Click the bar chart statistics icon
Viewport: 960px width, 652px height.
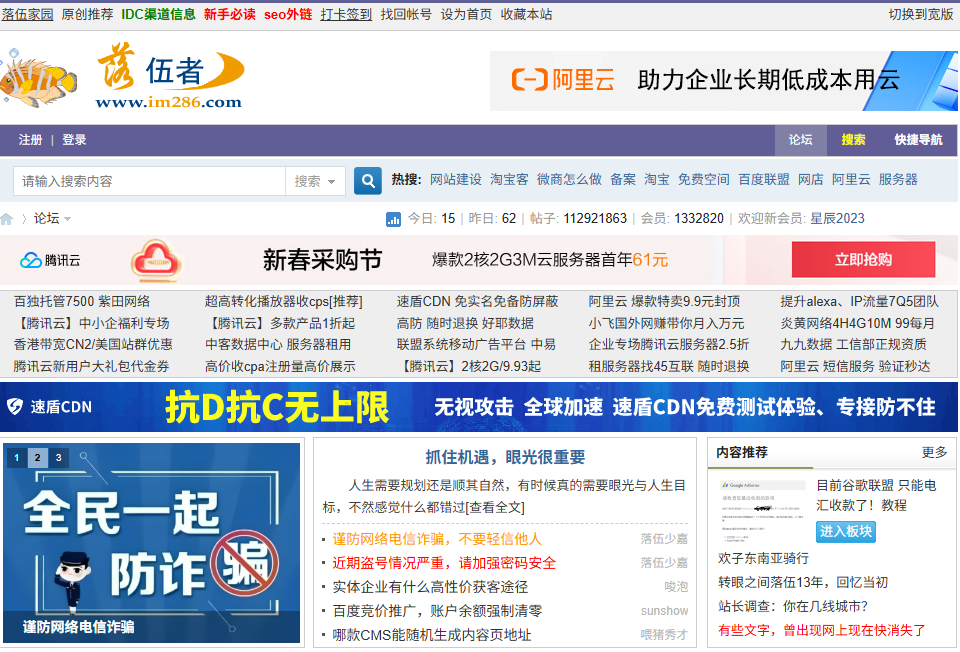point(392,218)
